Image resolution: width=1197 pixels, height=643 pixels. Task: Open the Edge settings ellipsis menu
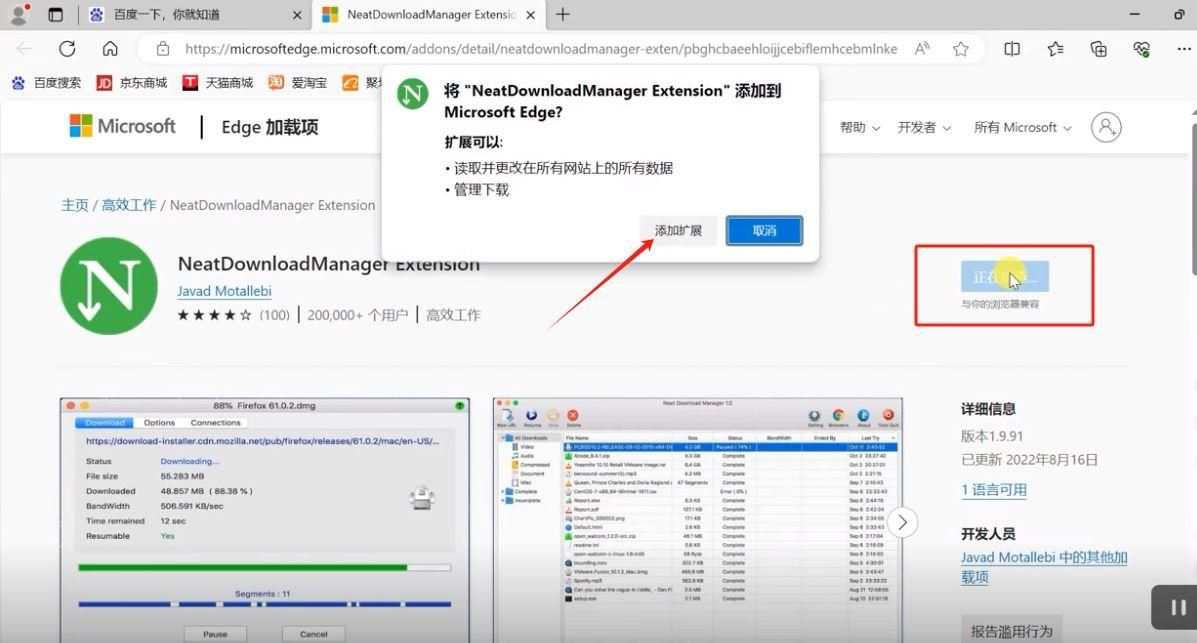pos(1184,49)
